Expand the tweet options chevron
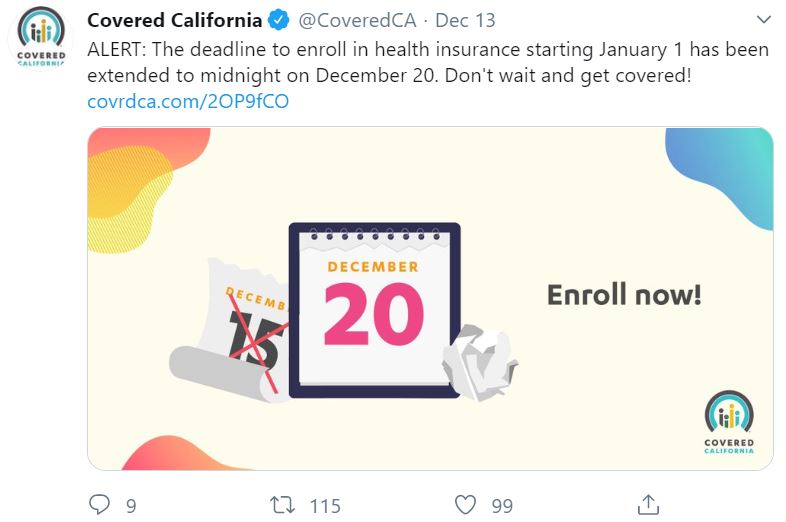The height and width of the screenshot is (522, 786). tap(763, 20)
